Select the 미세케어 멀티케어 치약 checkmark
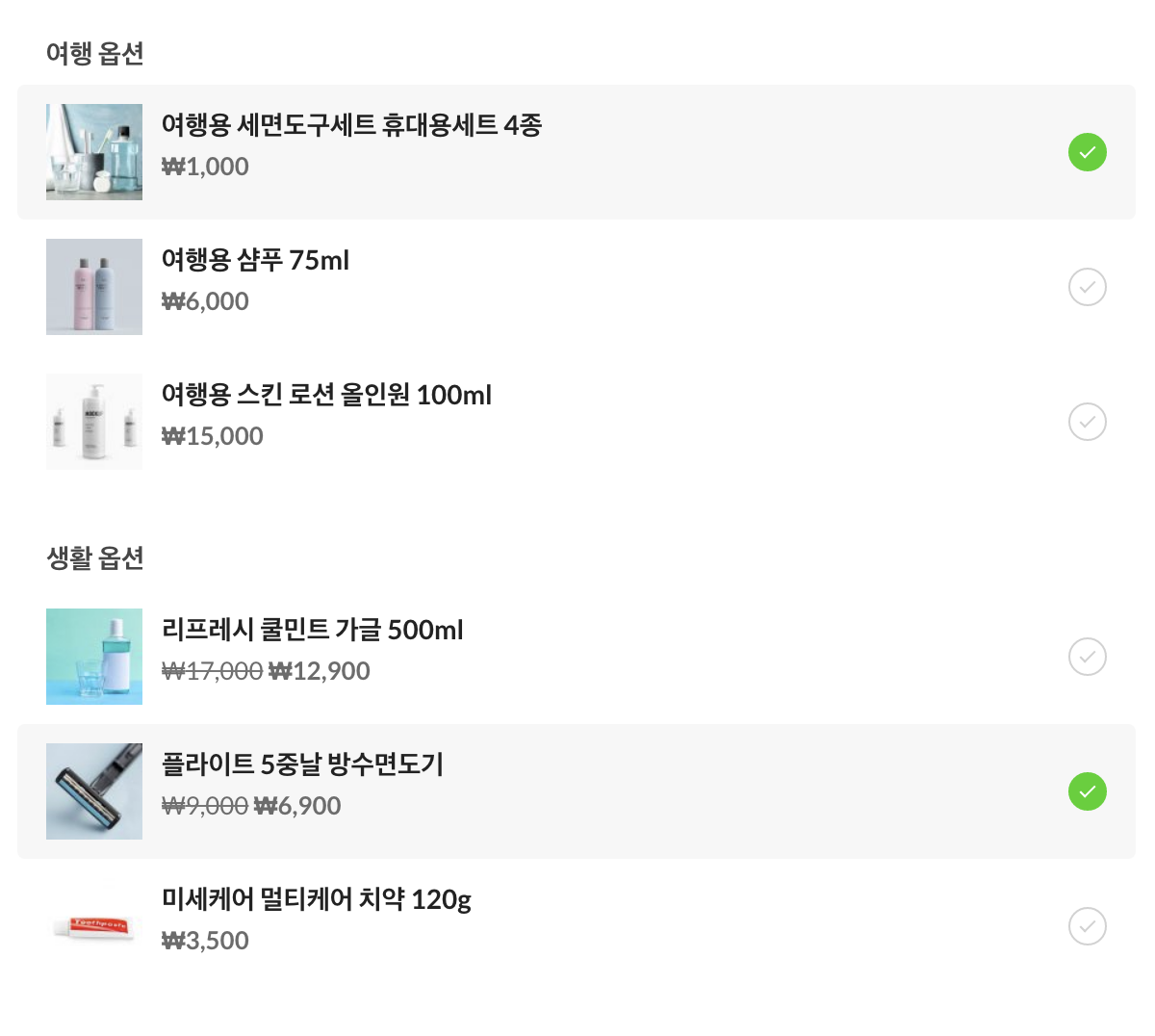This screenshot has width=1155, height=1036. pyautogui.click(x=1087, y=926)
